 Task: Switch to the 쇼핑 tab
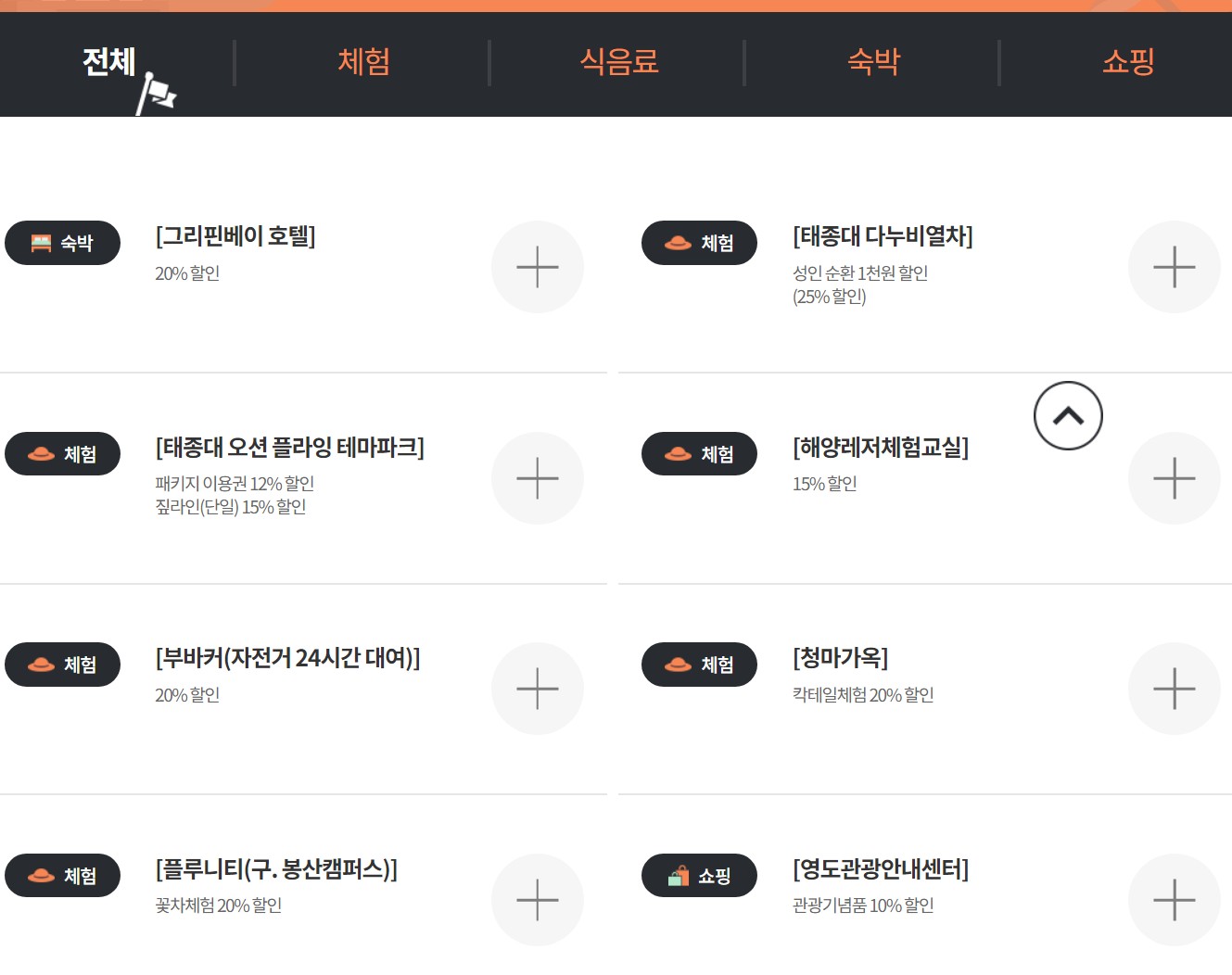(x=1127, y=61)
